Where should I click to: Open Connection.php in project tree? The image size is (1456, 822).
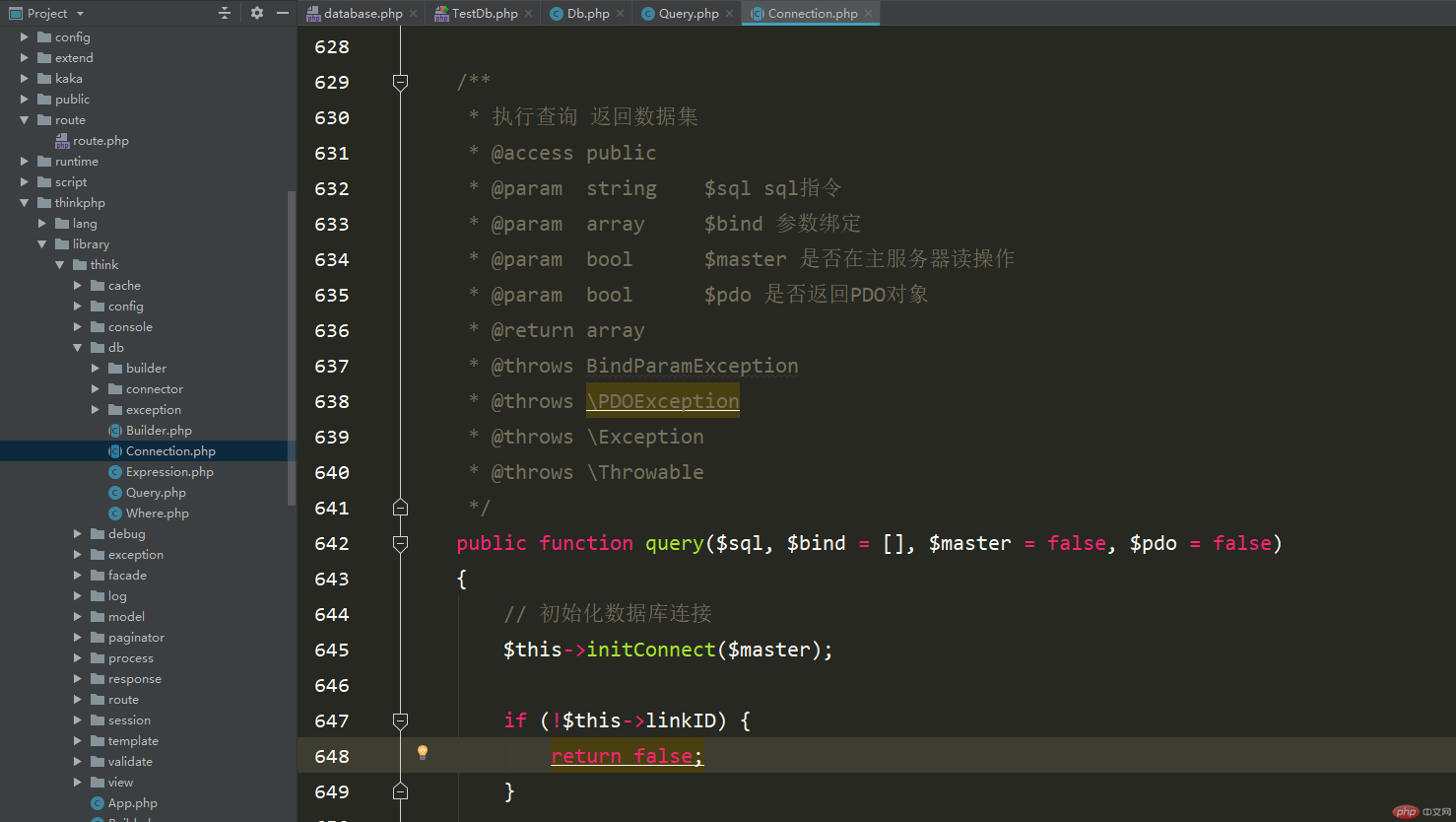tap(170, 450)
